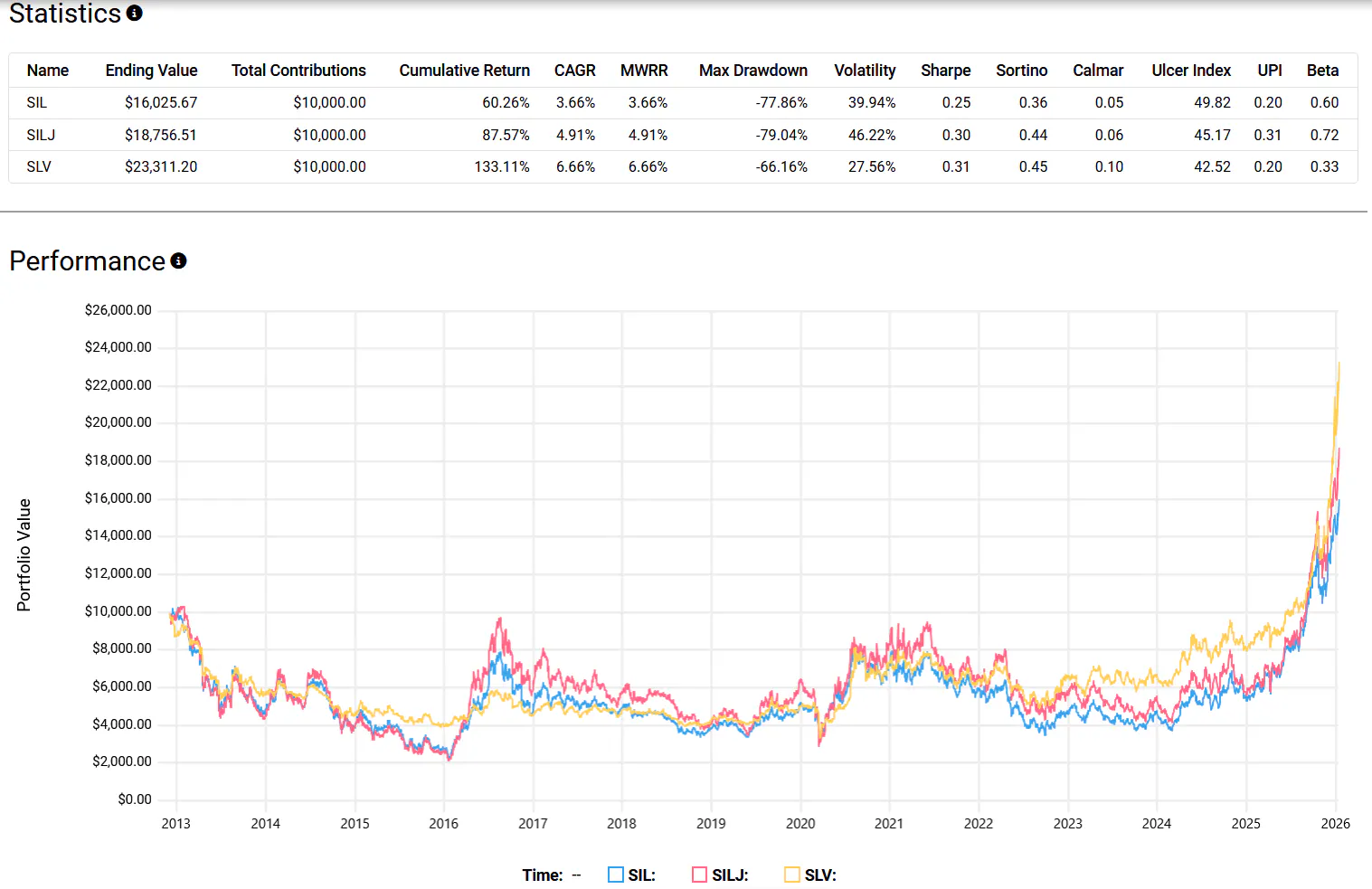The height and width of the screenshot is (889, 1372).
Task: Click the 2026 label on the chart's x-axis
Action: click(1335, 824)
